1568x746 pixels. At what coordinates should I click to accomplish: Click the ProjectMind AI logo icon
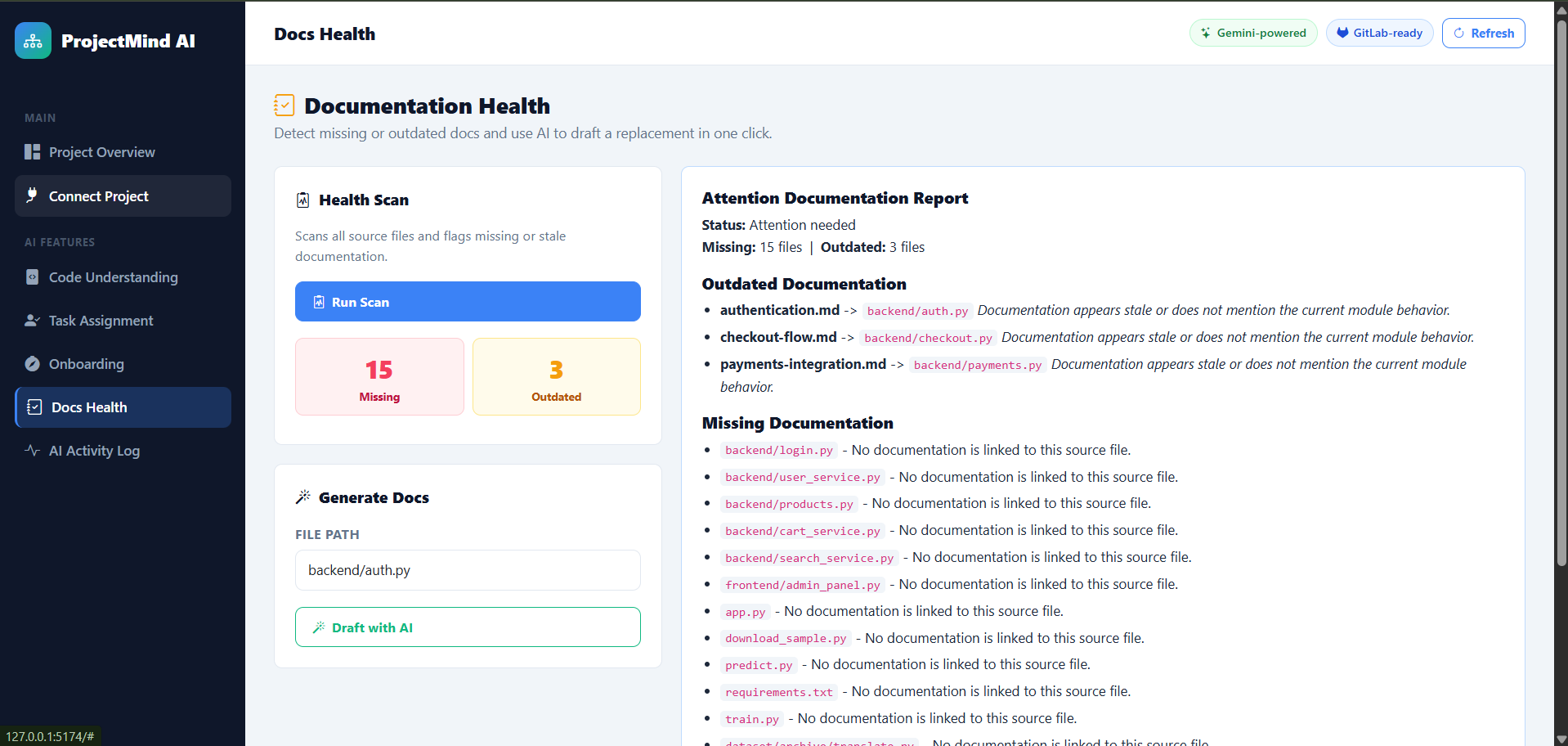tap(33, 41)
